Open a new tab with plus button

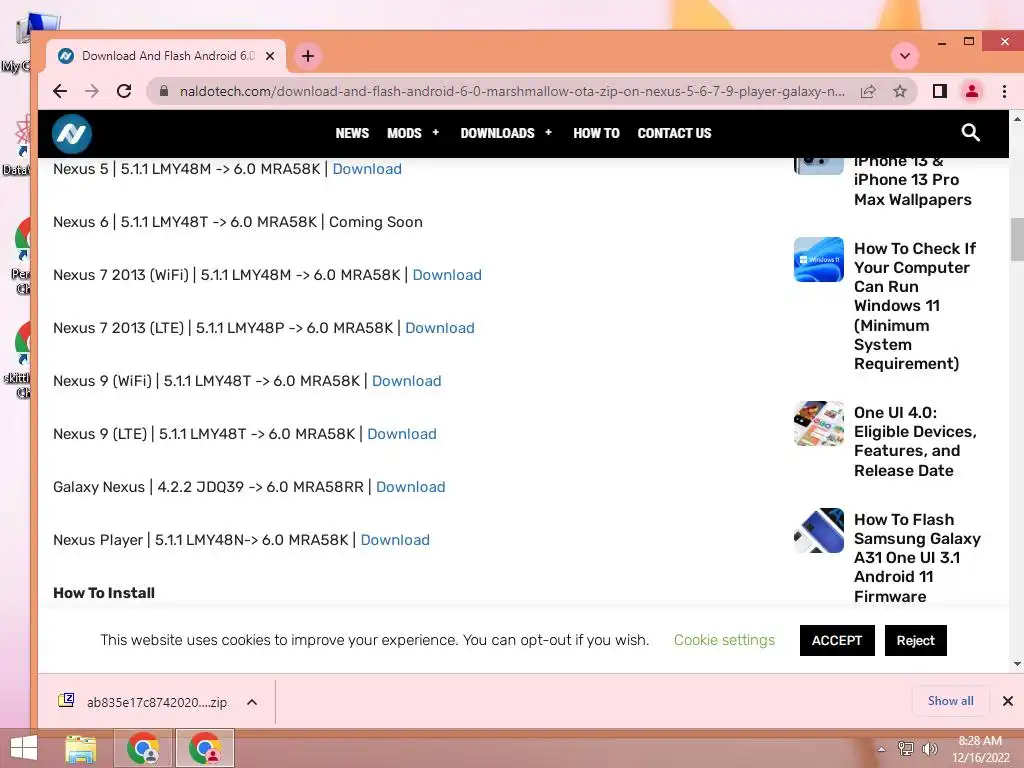[x=308, y=56]
